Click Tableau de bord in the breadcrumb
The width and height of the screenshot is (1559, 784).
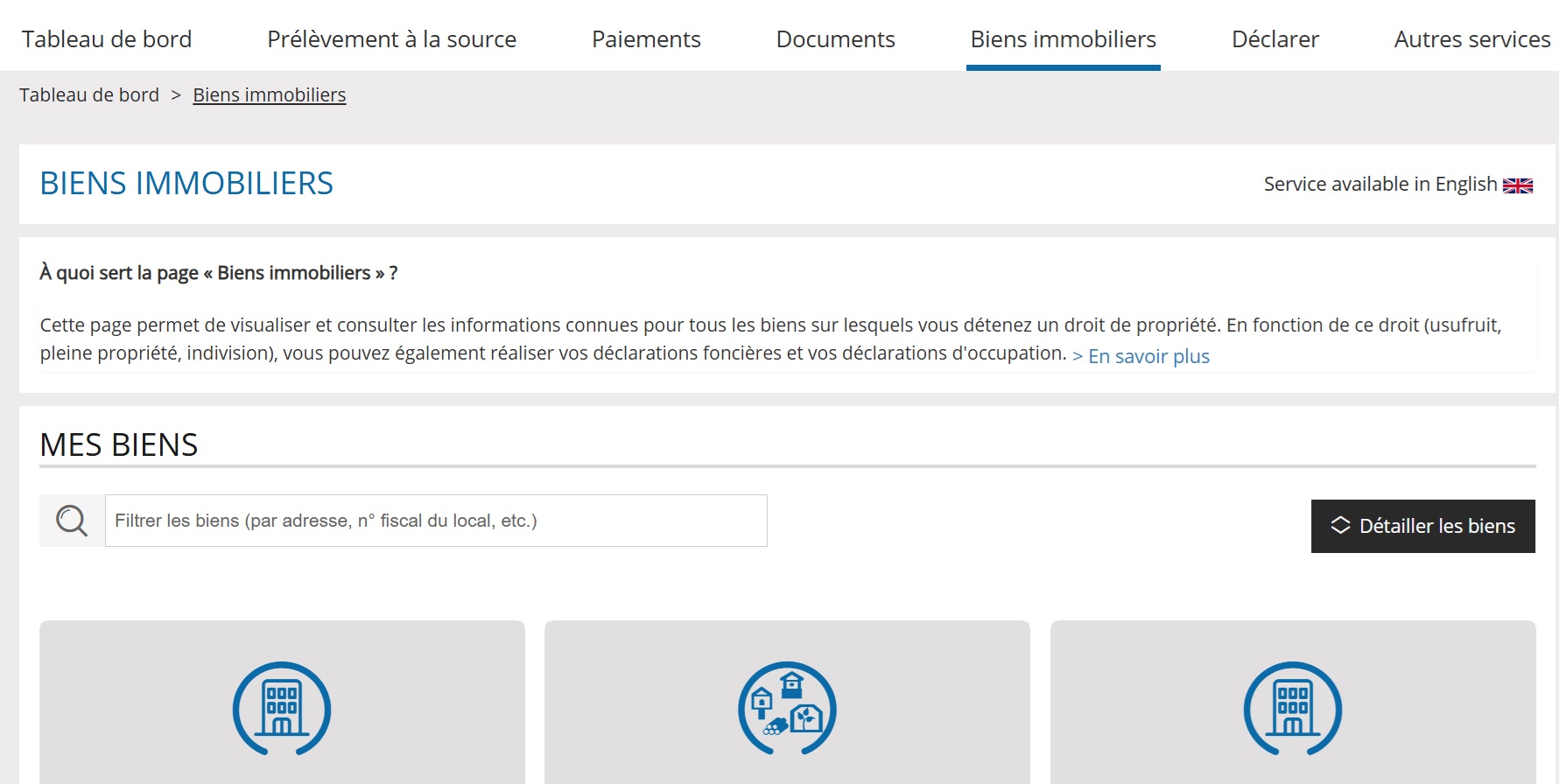click(89, 94)
